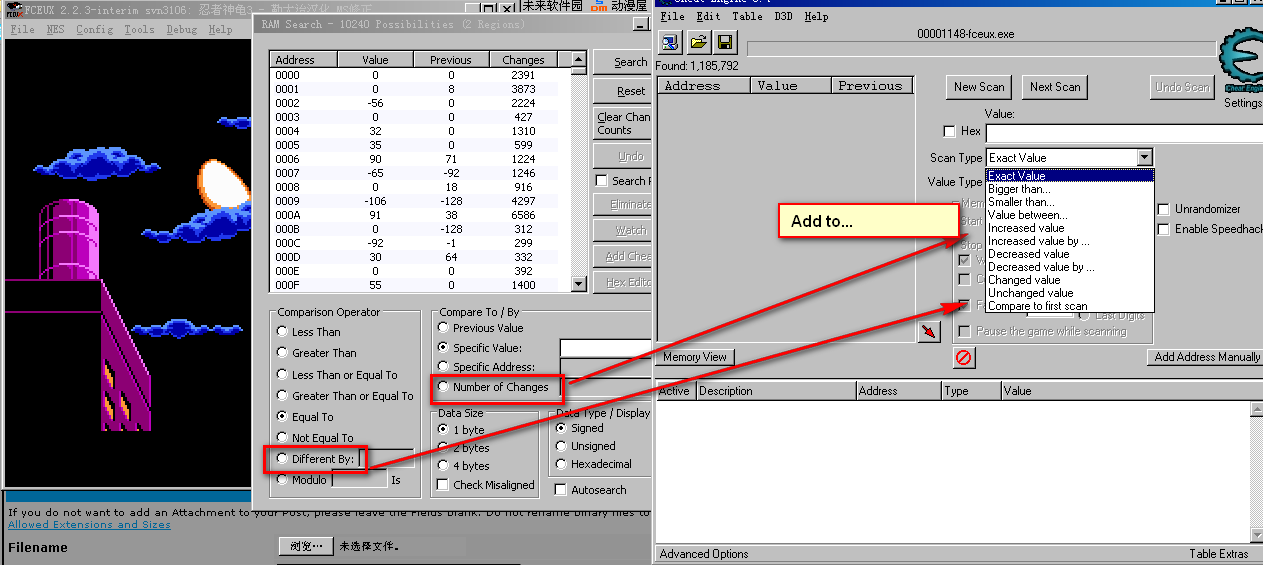Viewport: 1263px width, 565px height.
Task: Click the select process computer icon
Action: (x=670, y=42)
